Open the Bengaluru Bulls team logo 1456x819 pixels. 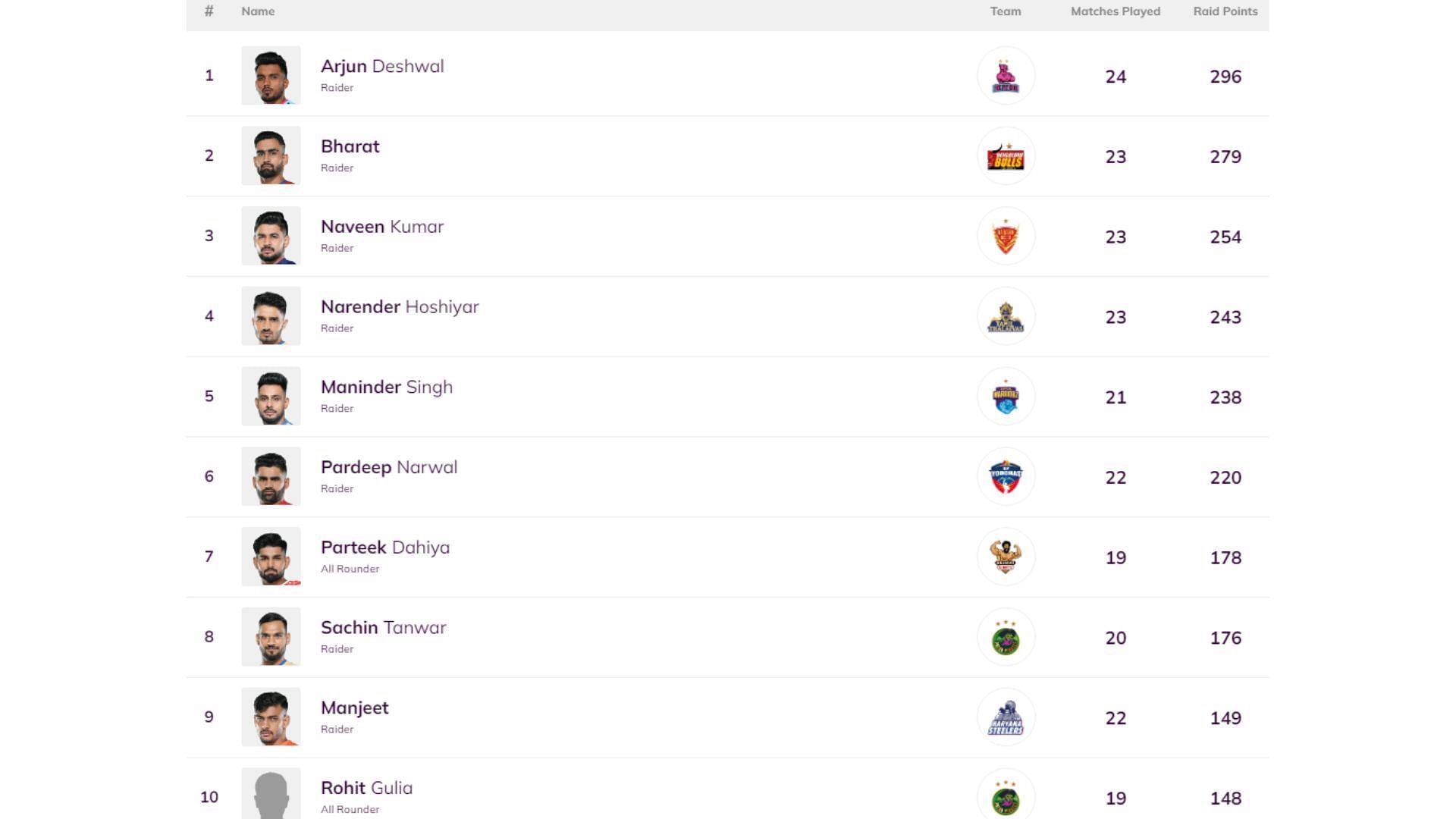[1006, 156]
